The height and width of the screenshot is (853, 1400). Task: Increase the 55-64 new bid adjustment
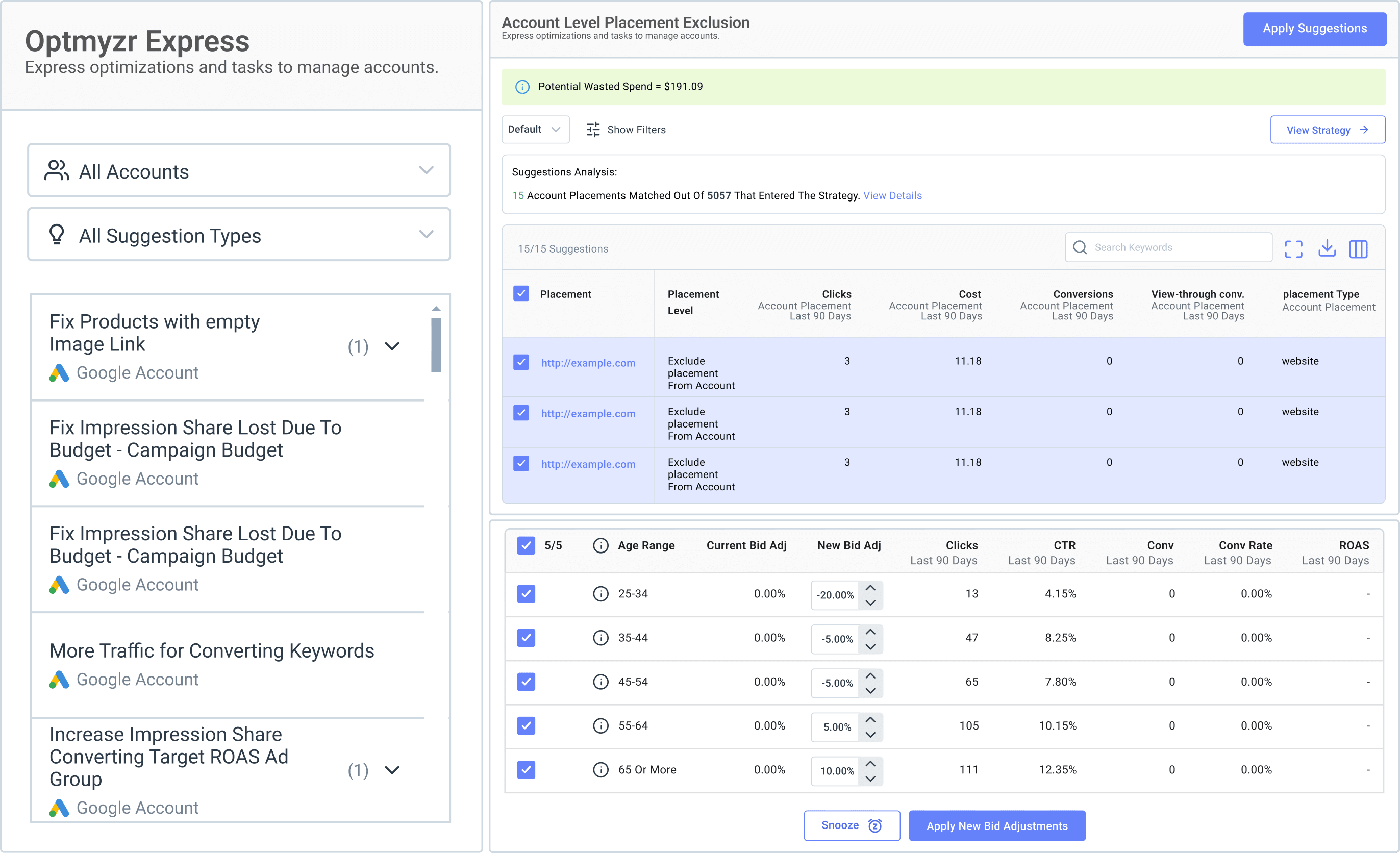[x=870, y=719]
